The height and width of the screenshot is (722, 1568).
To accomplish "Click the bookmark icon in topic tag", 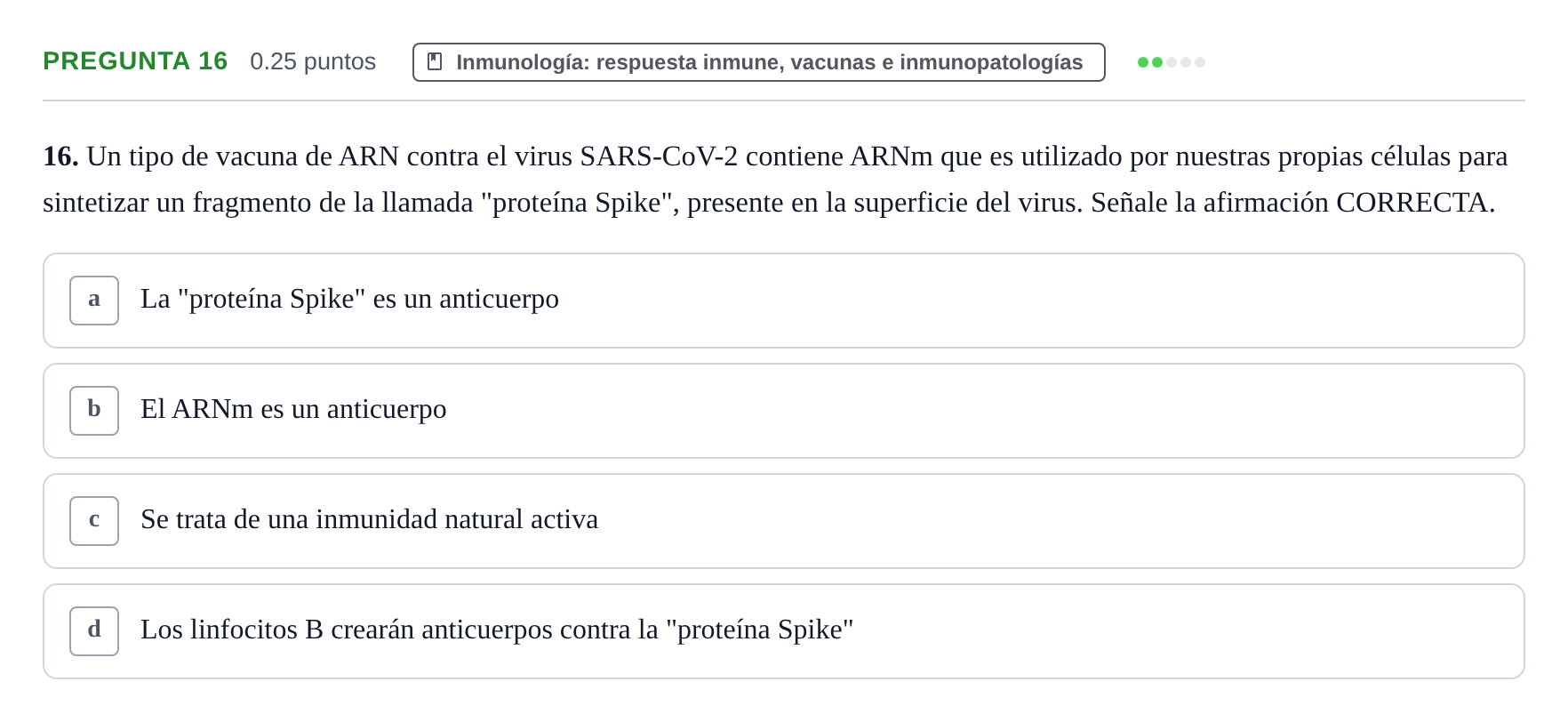I will click(435, 61).
